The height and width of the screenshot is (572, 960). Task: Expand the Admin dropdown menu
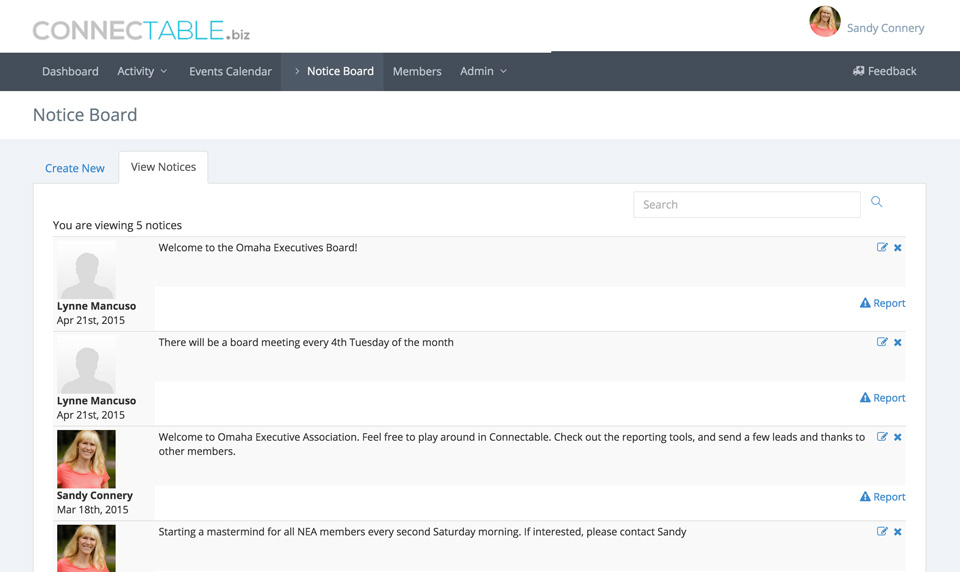[x=483, y=71]
